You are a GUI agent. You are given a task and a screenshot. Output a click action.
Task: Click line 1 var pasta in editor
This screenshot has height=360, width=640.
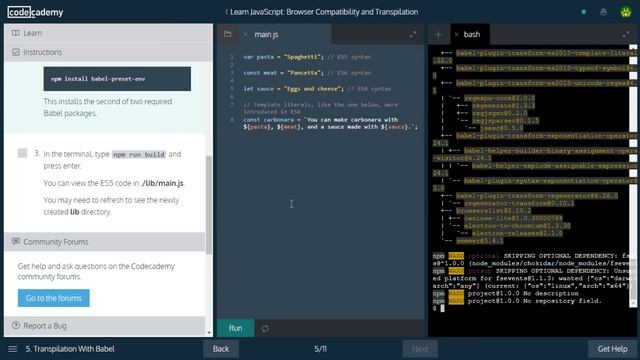click(307, 57)
